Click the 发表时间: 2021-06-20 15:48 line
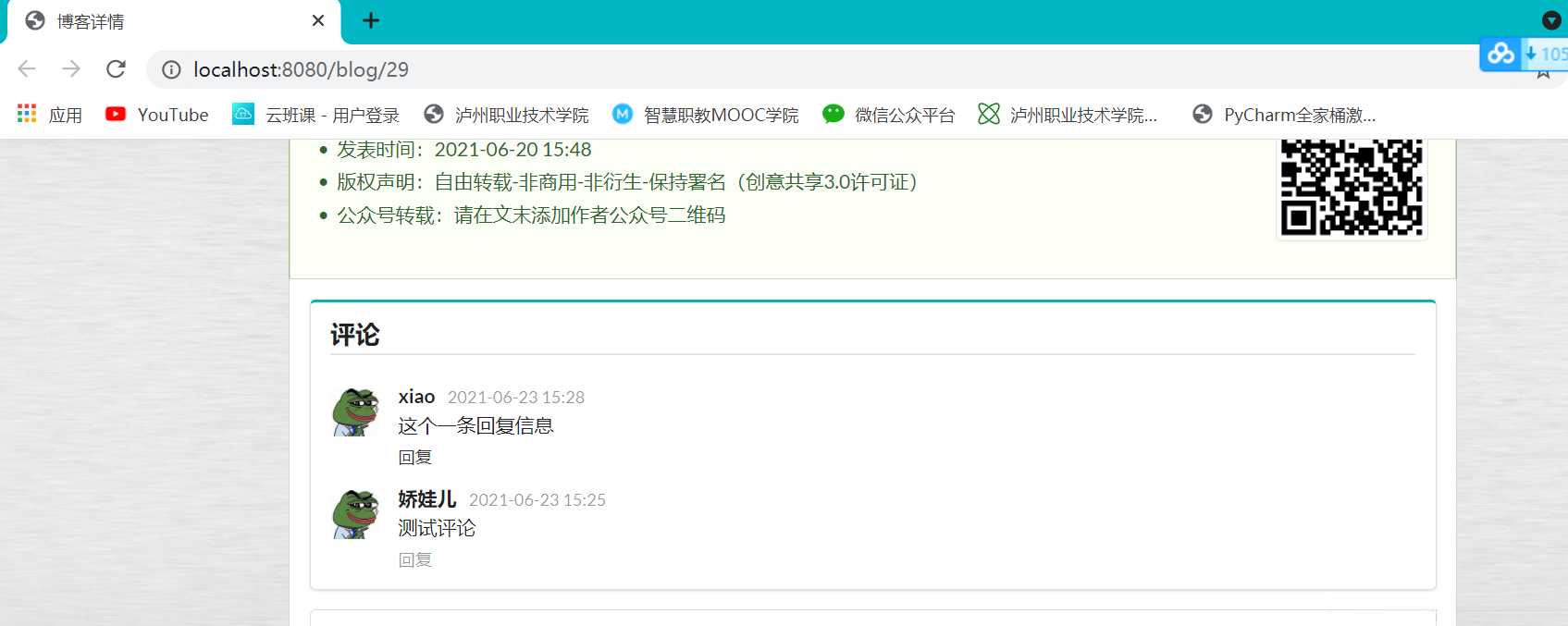Screen dimensions: 1568x626 [464, 150]
